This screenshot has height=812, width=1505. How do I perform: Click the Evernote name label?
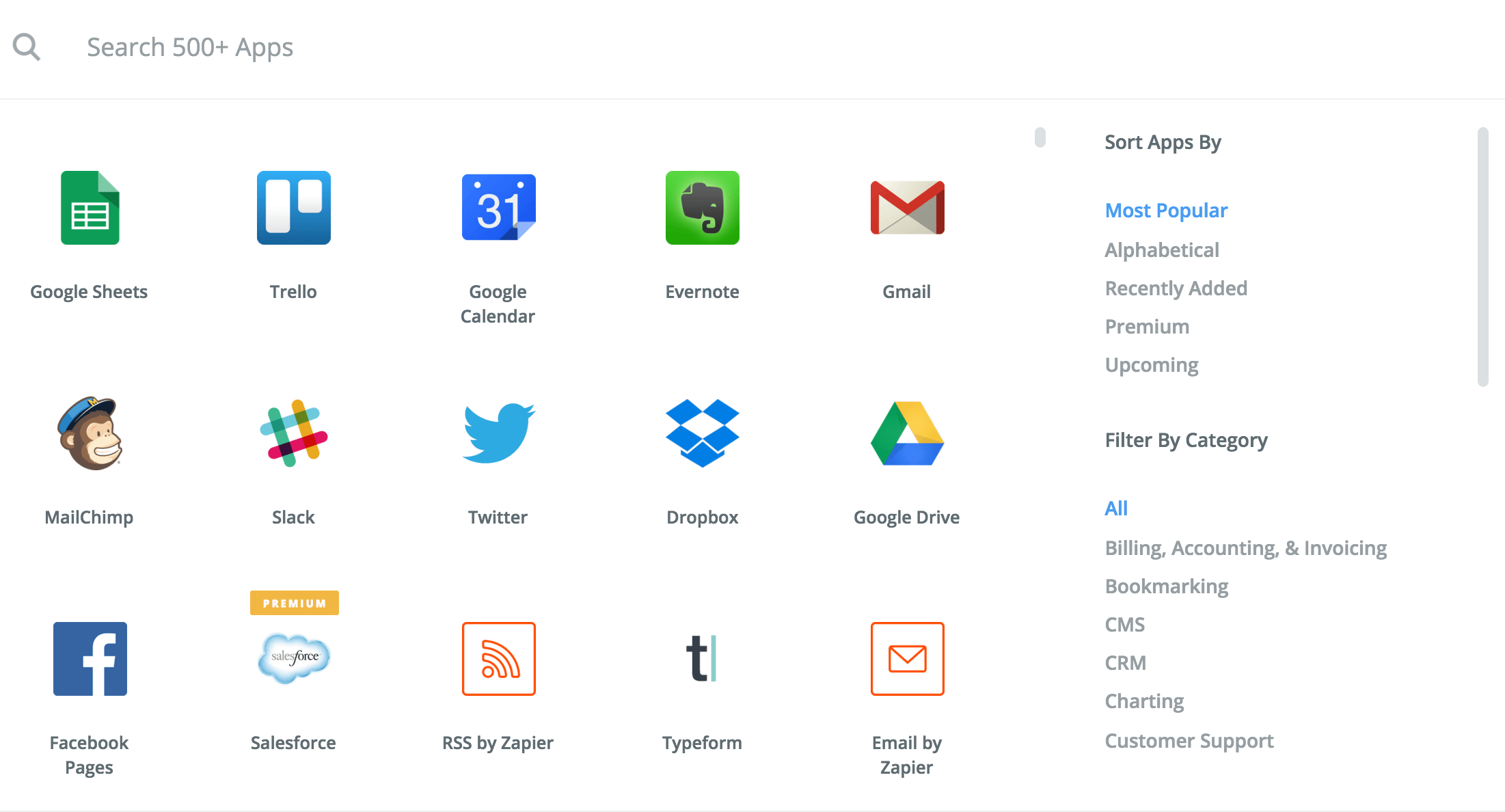coord(703,292)
